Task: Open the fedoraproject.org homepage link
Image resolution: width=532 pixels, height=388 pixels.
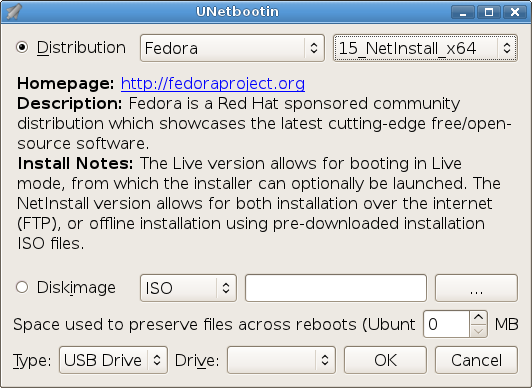Action: pyautogui.click(x=213, y=83)
